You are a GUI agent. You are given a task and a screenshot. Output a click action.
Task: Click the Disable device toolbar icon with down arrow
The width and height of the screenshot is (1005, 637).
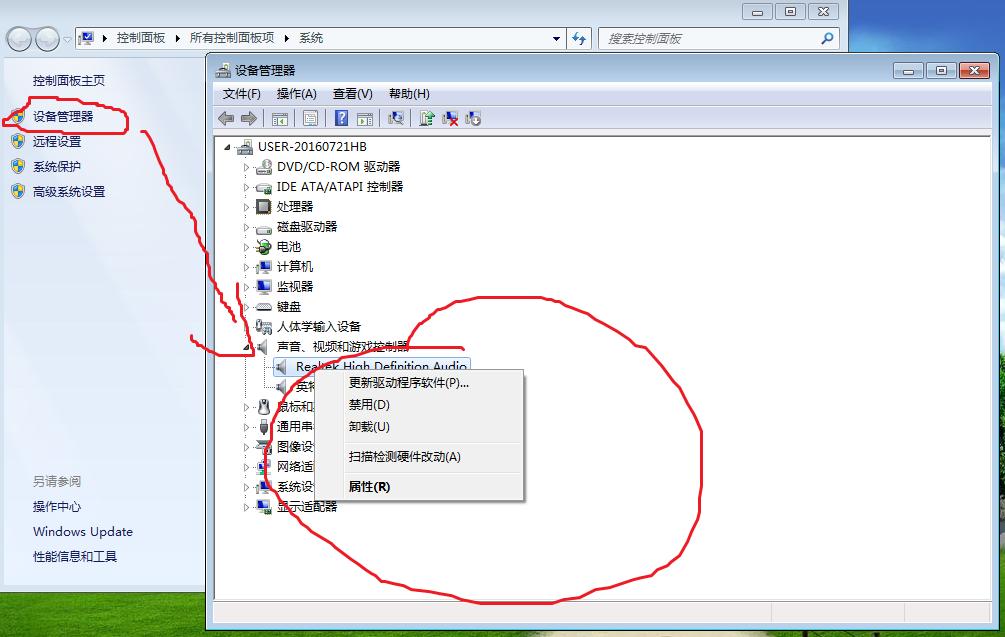[x=473, y=119]
